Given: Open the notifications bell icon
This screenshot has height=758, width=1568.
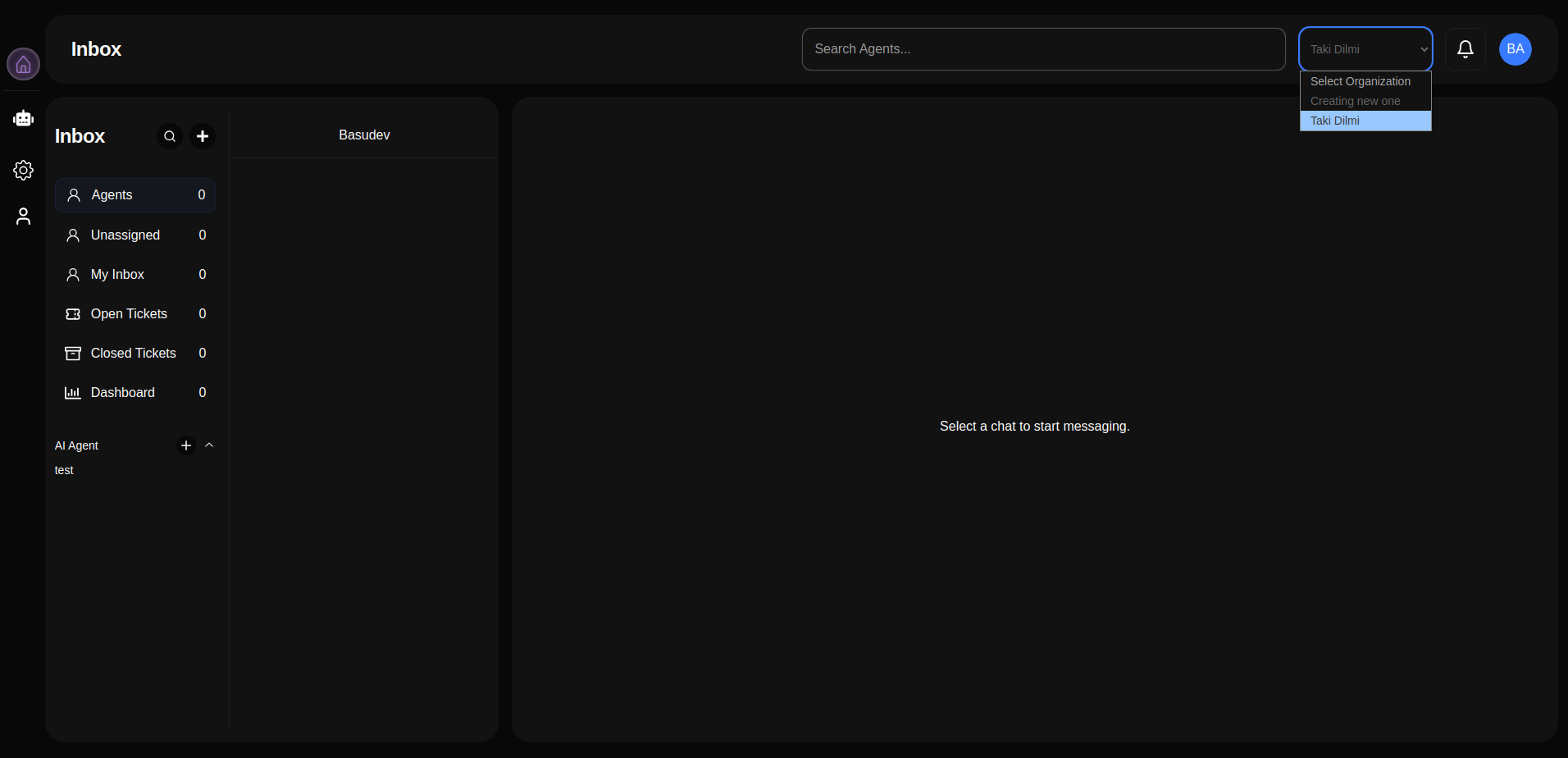Looking at the screenshot, I should [1465, 49].
